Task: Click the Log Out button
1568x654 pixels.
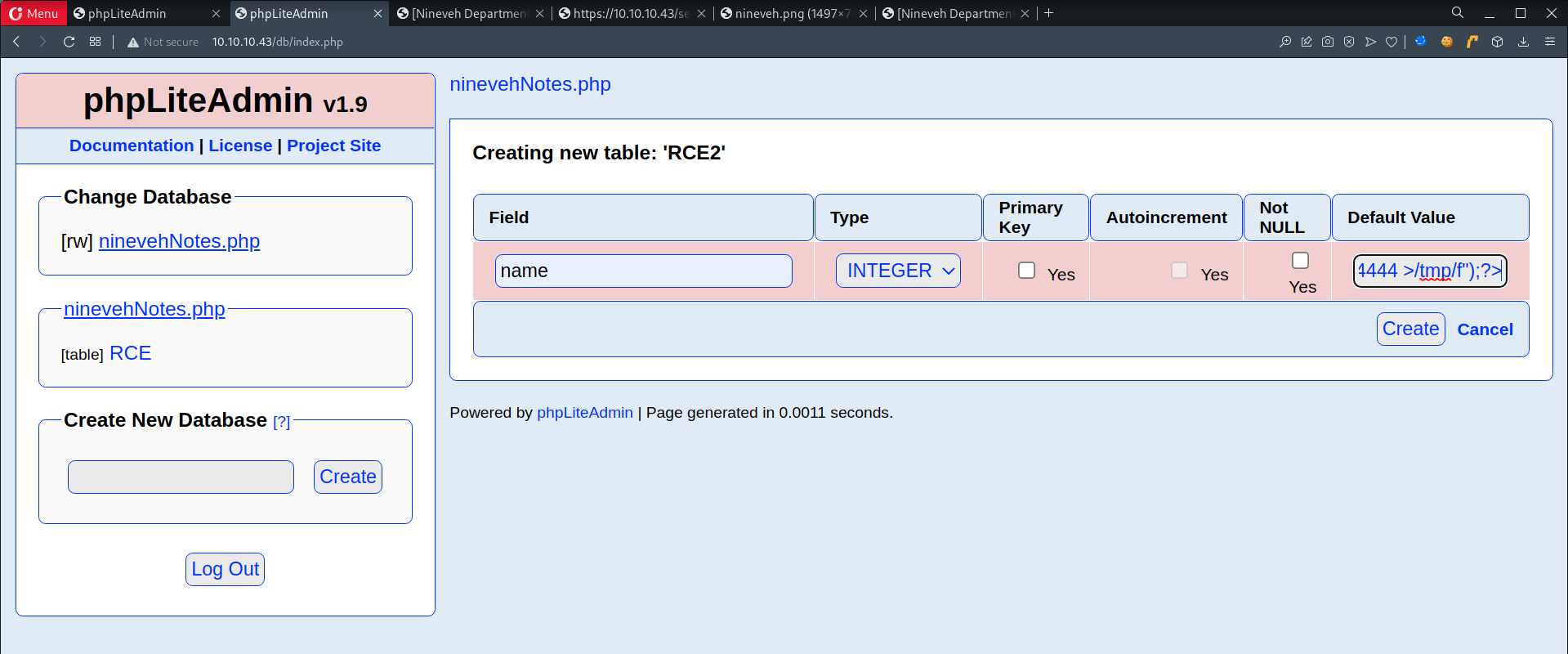Action: tap(225, 569)
